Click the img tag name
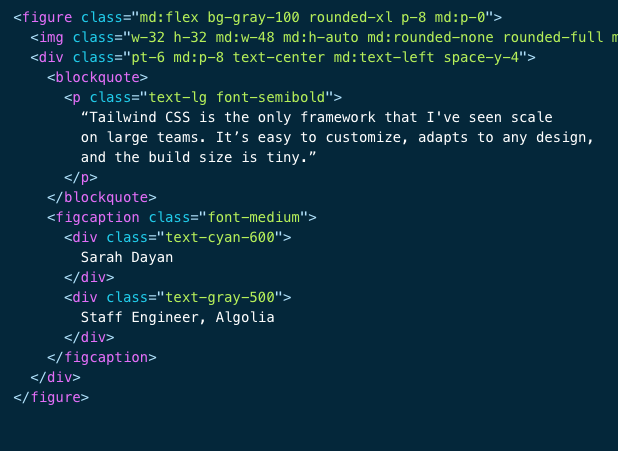Viewport: 618px width, 451px height. click(51, 37)
